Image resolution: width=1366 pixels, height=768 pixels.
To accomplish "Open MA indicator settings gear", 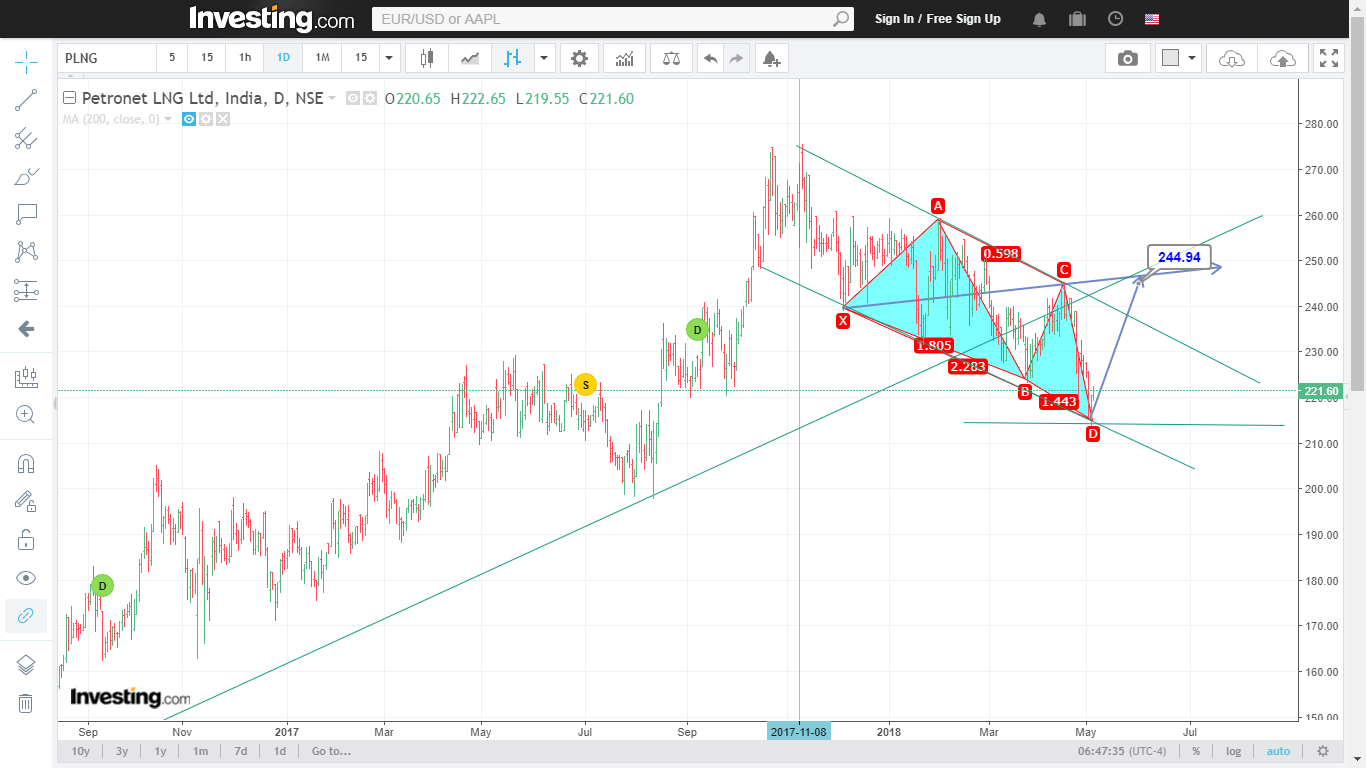I will [205, 119].
